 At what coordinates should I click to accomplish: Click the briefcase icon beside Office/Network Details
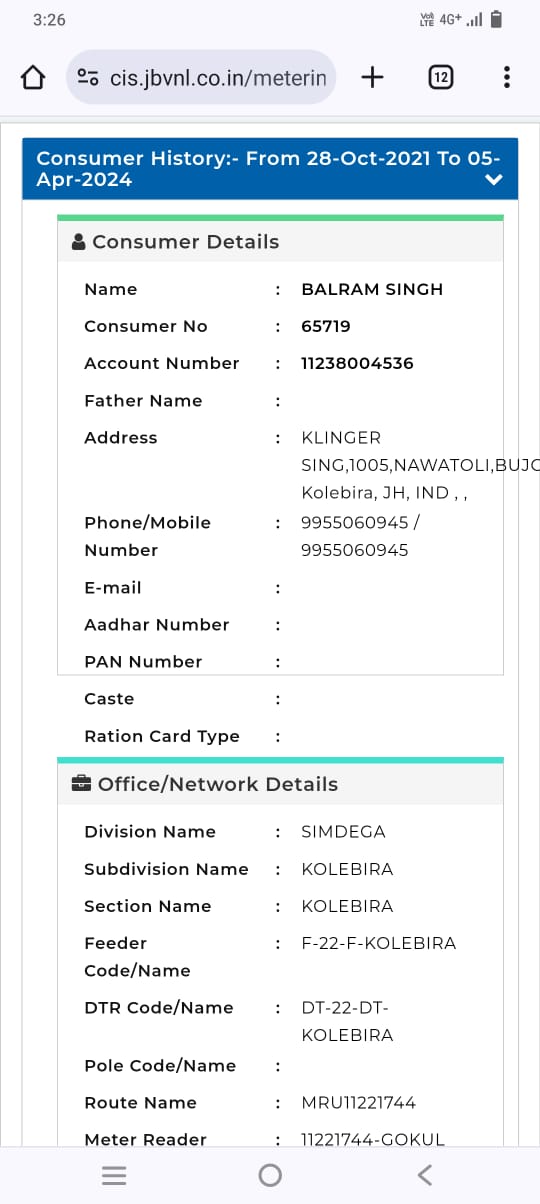tap(82, 784)
